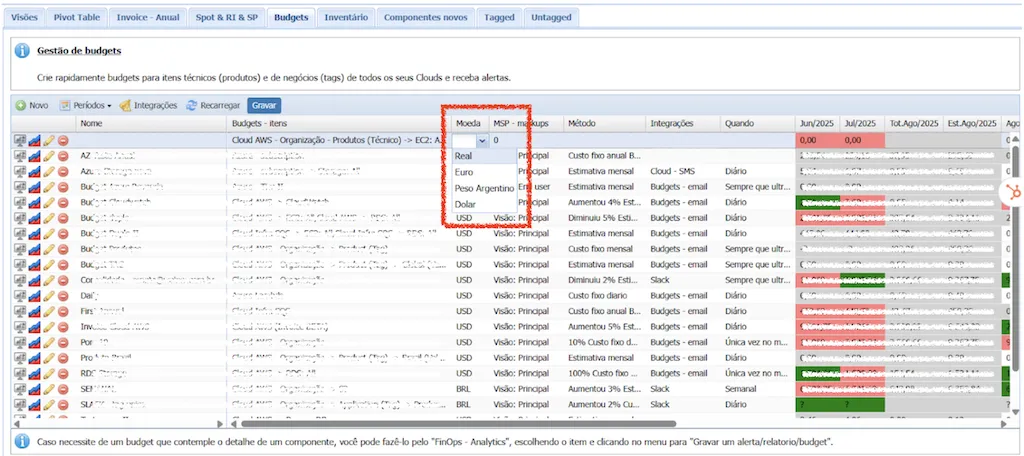Click the green Novo add icon

(21, 105)
